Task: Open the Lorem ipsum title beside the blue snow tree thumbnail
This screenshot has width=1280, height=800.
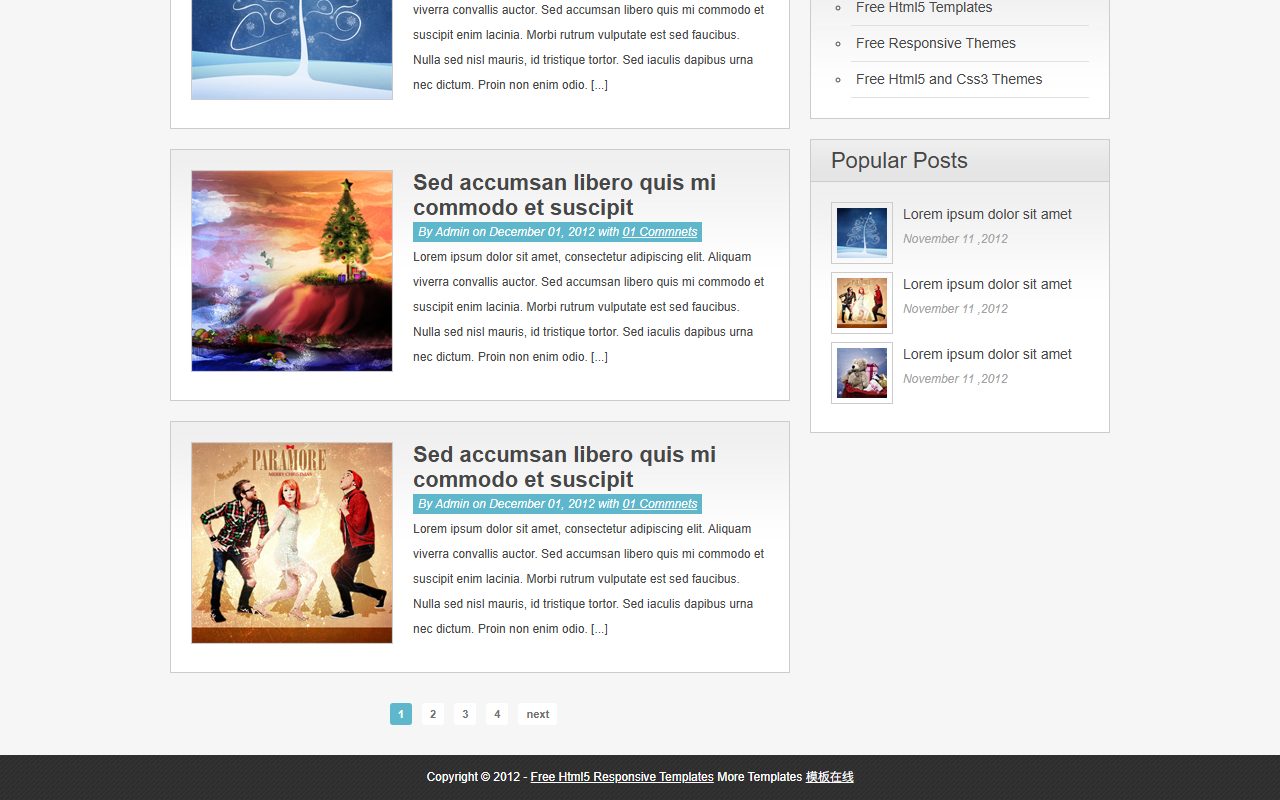Action: 987,214
